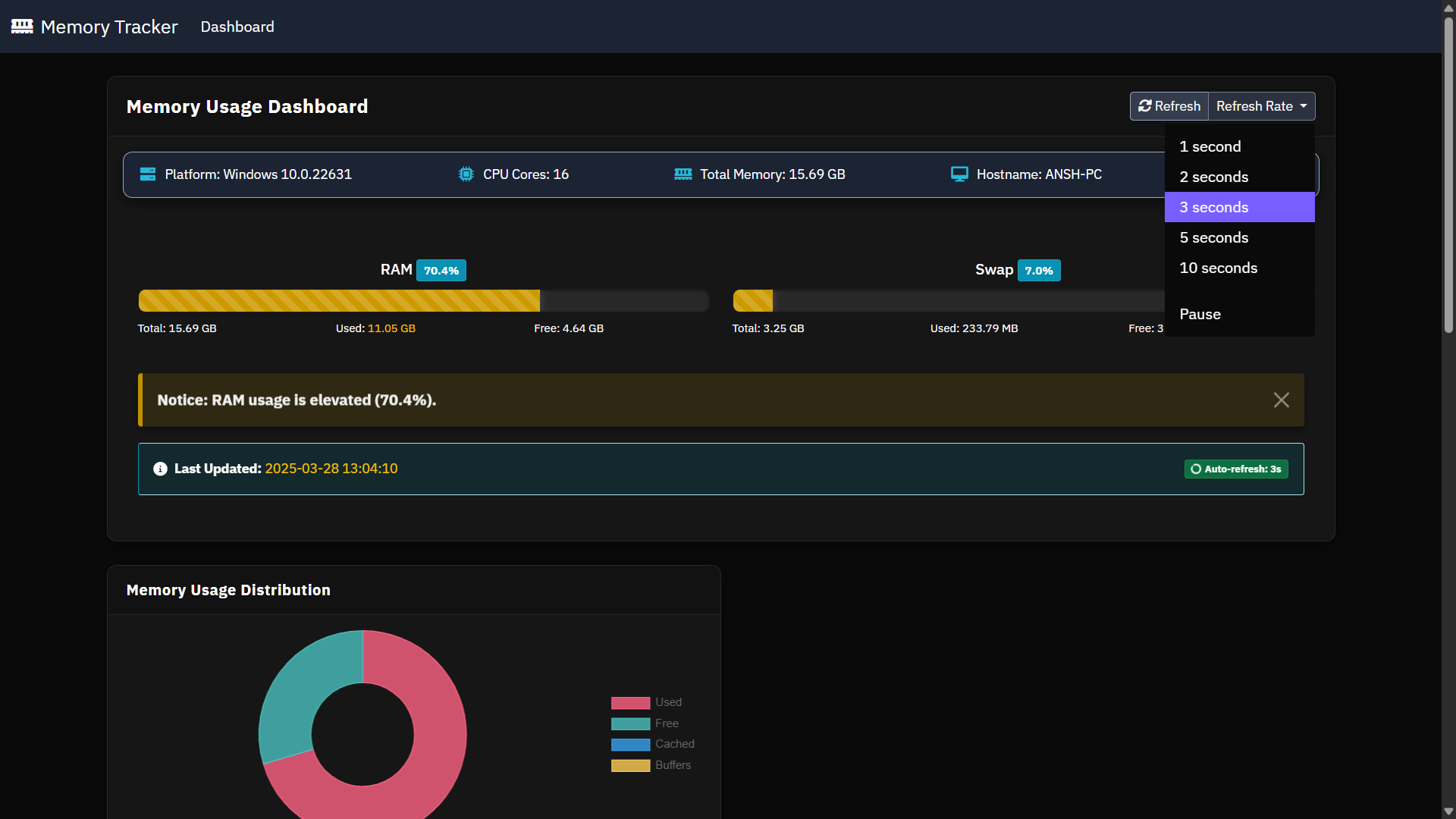
Task: Click the Swap 7.0% badge
Action: [x=1039, y=271]
